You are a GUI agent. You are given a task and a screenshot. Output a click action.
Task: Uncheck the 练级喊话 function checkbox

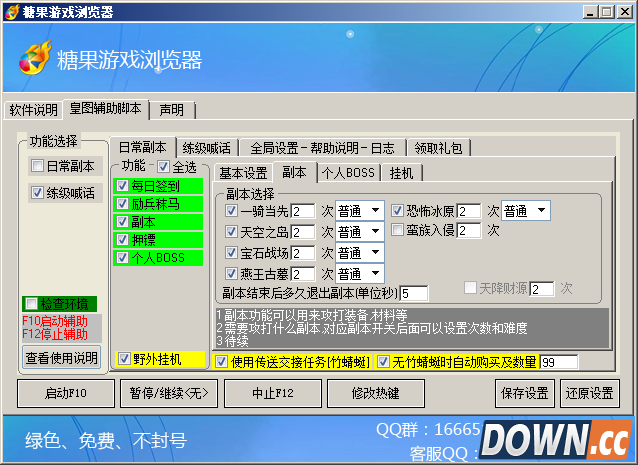click(x=37, y=192)
